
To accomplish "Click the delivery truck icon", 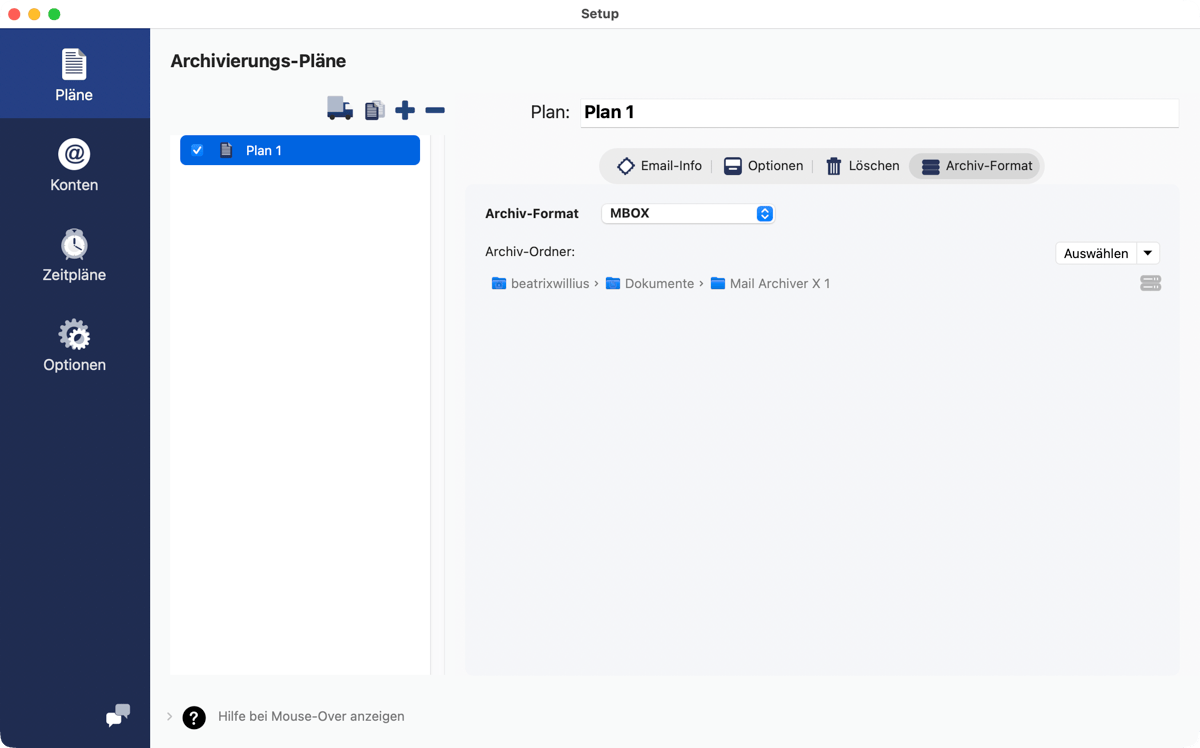I will pyautogui.click(x=340, y=109).
